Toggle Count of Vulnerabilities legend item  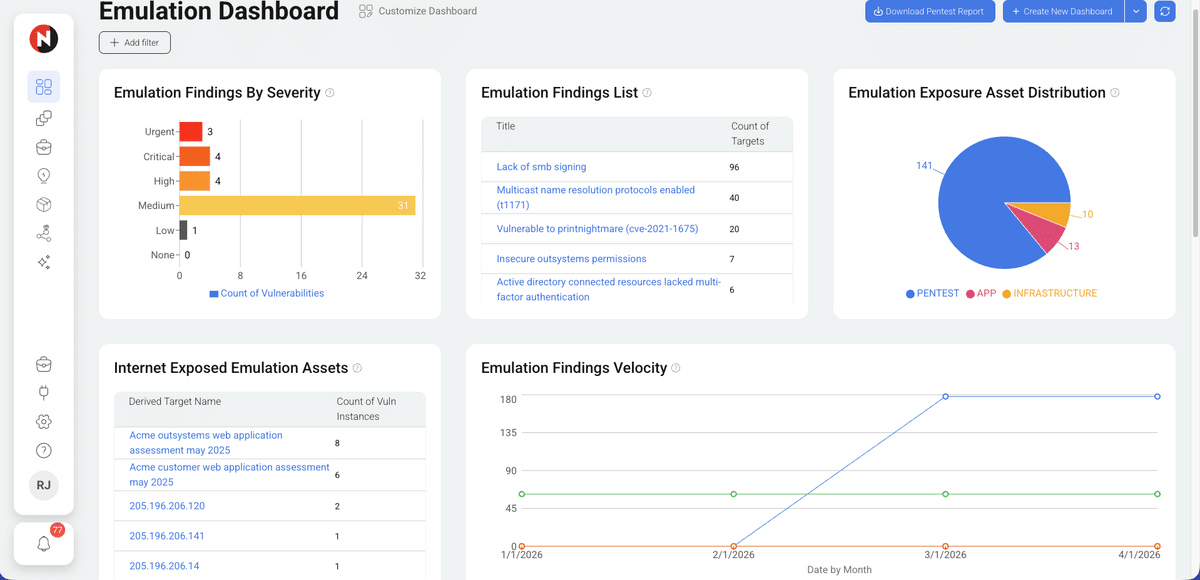pos(266,293)
